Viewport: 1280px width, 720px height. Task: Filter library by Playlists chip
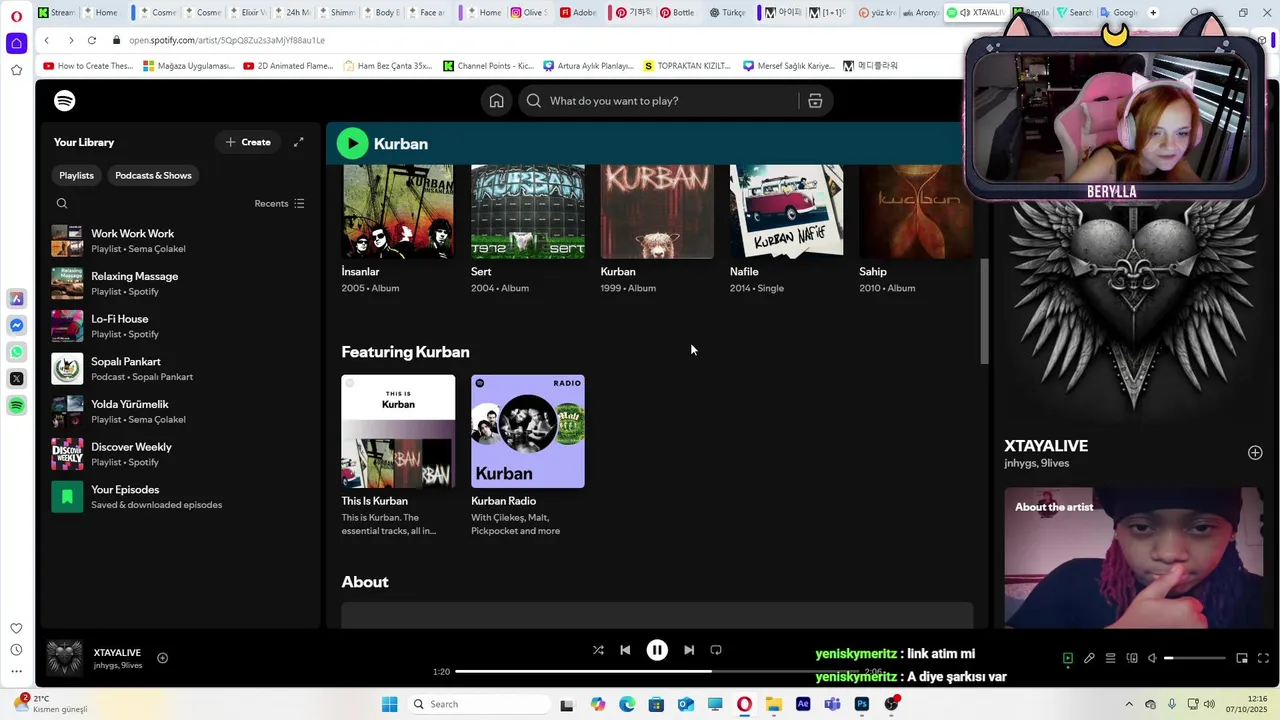pos(76,175)
